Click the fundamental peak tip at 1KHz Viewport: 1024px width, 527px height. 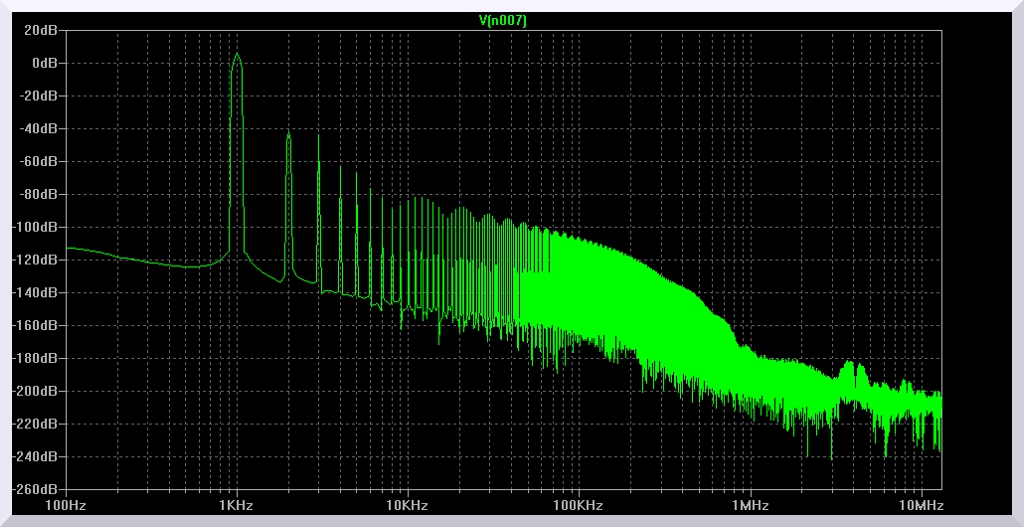[x=237, y=54]
